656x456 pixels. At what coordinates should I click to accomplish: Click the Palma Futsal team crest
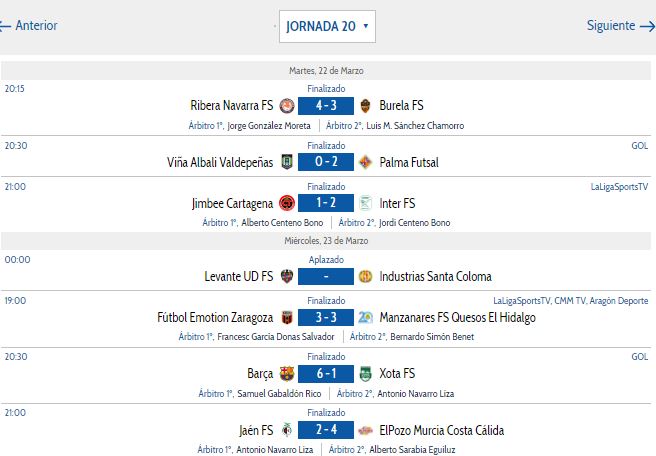(x=365, y=162)
